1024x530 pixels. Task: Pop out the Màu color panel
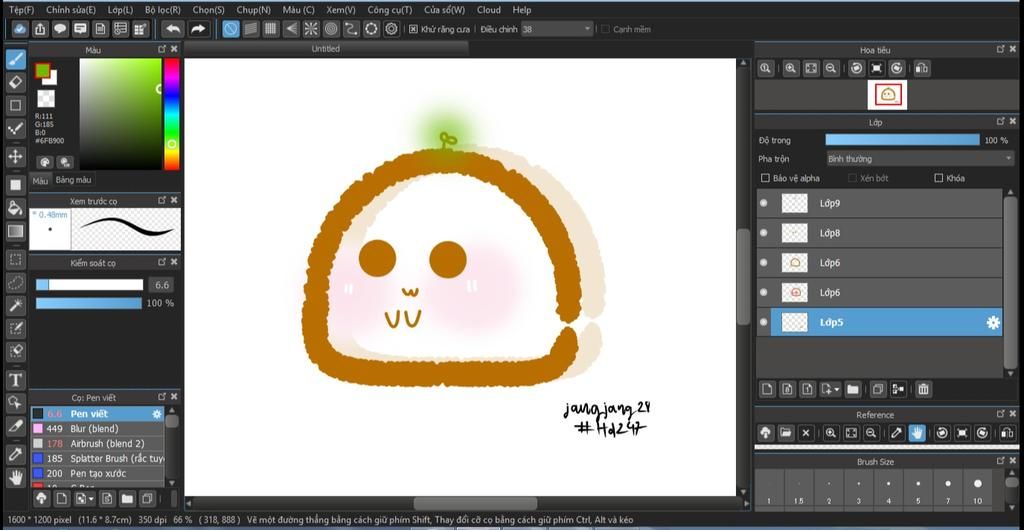tap(162, 49)
